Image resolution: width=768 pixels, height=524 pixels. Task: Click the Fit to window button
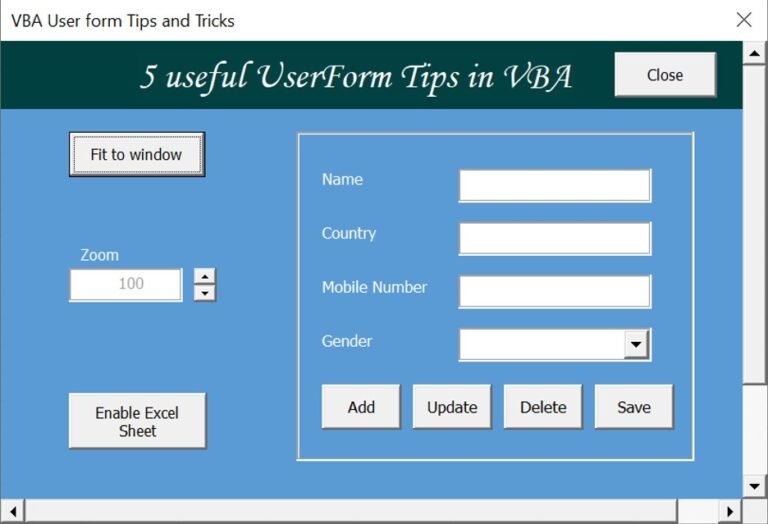pyautogui.click(x=137, y=154)
